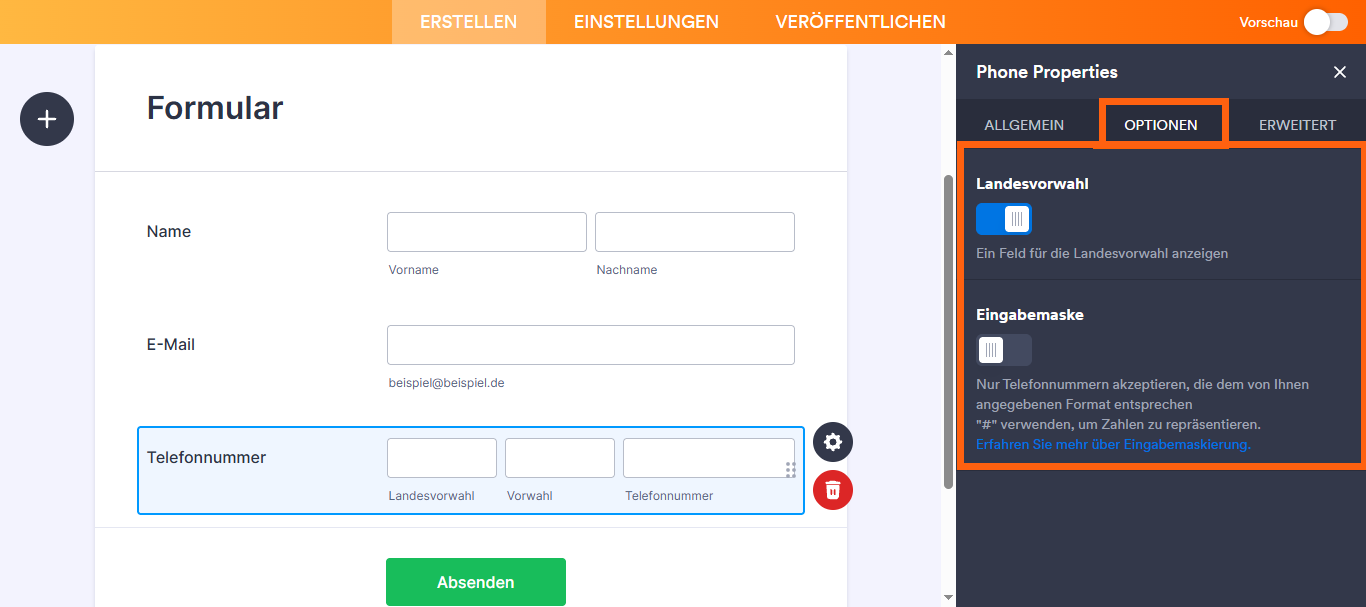1366x607 pixels.
Task: Click the Vorname sublabel
Action: point(413,270)
